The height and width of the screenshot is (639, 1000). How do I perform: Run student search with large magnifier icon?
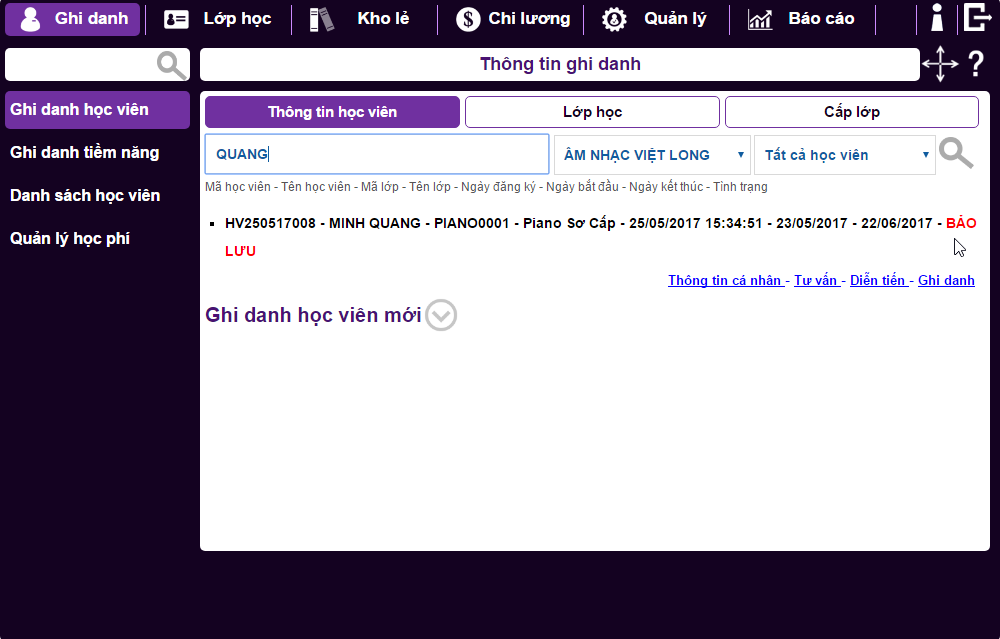click(x=956, y=154)
